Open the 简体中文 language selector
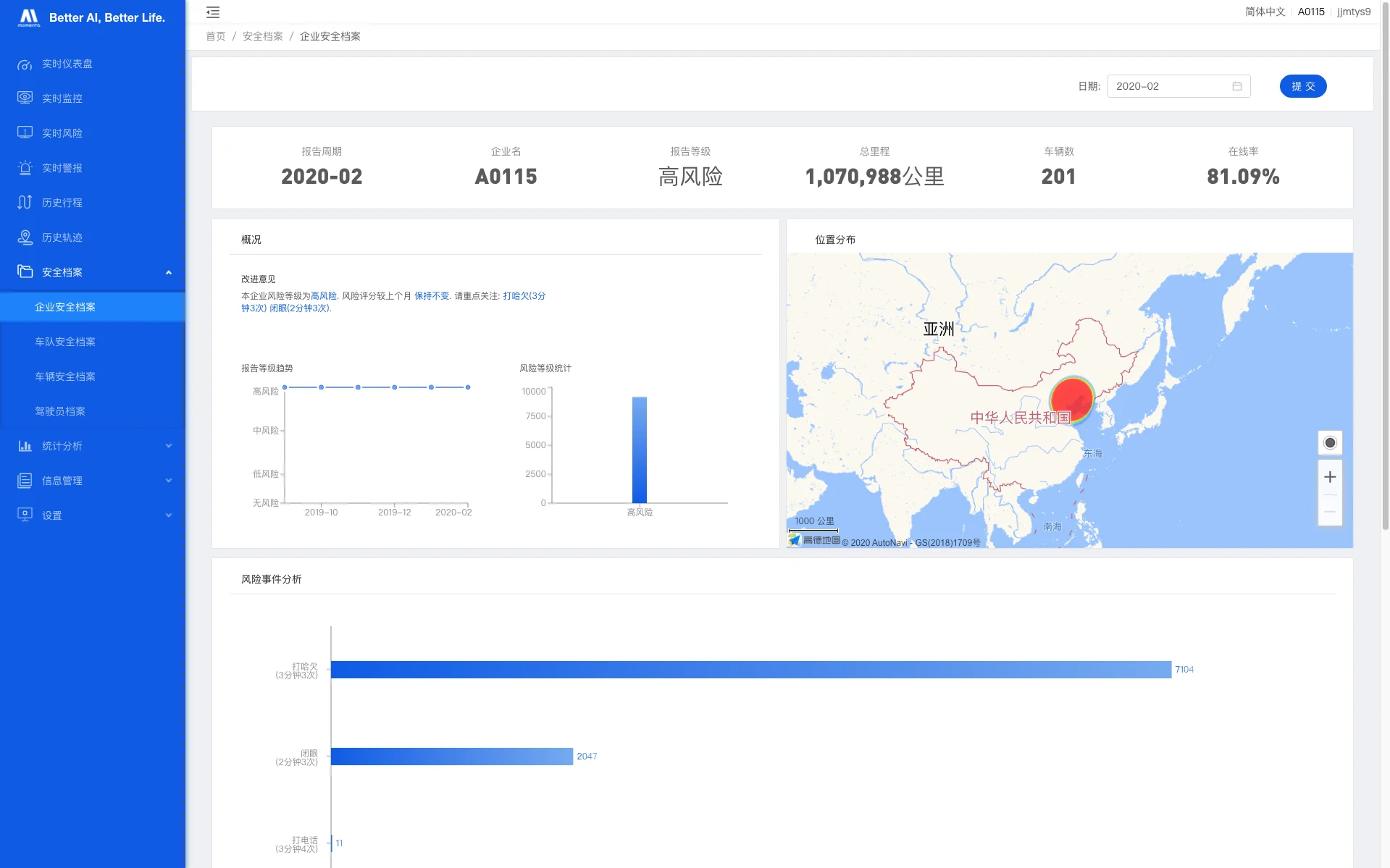Viewport: 1390px width, 868px height. coord(1265,12)
